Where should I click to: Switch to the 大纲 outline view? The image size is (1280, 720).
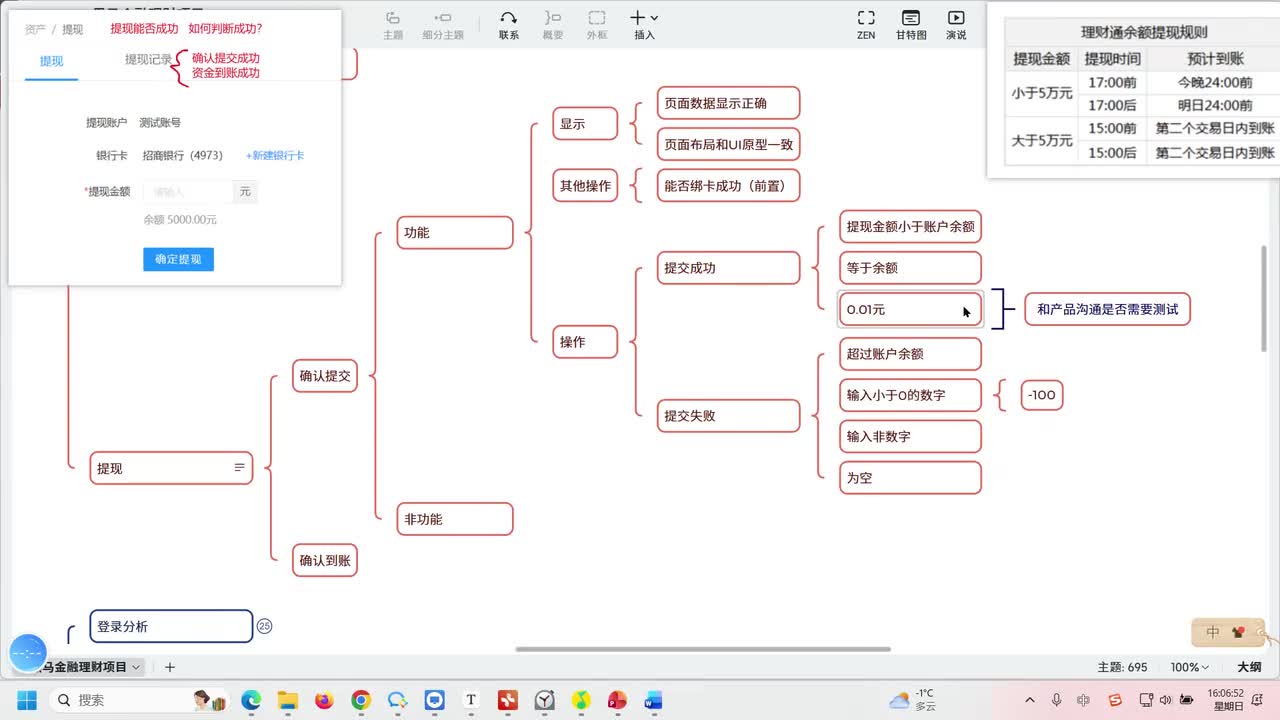pos(1249,667)
